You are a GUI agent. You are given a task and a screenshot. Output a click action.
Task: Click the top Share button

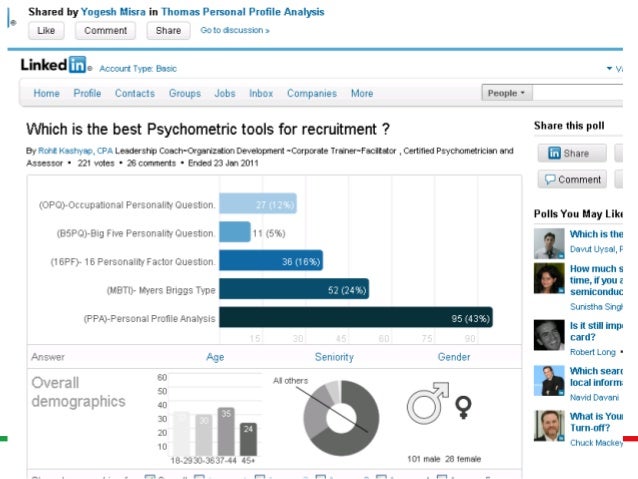click(x=168, y=31)
